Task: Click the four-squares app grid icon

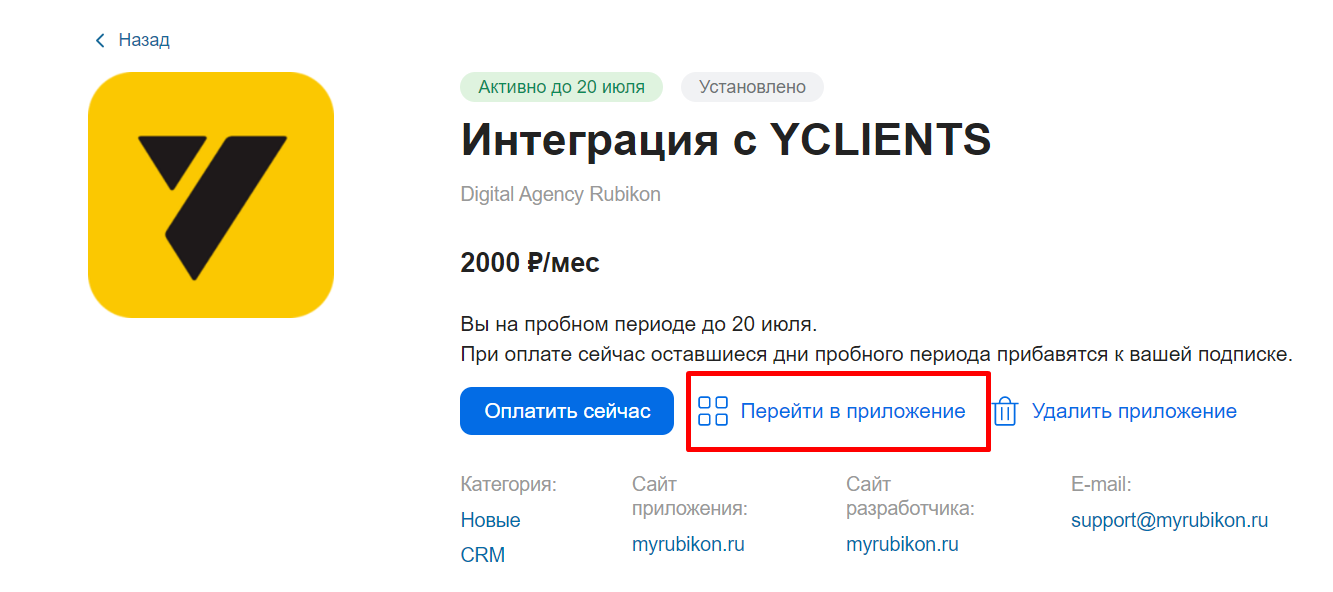Action: 713,411
